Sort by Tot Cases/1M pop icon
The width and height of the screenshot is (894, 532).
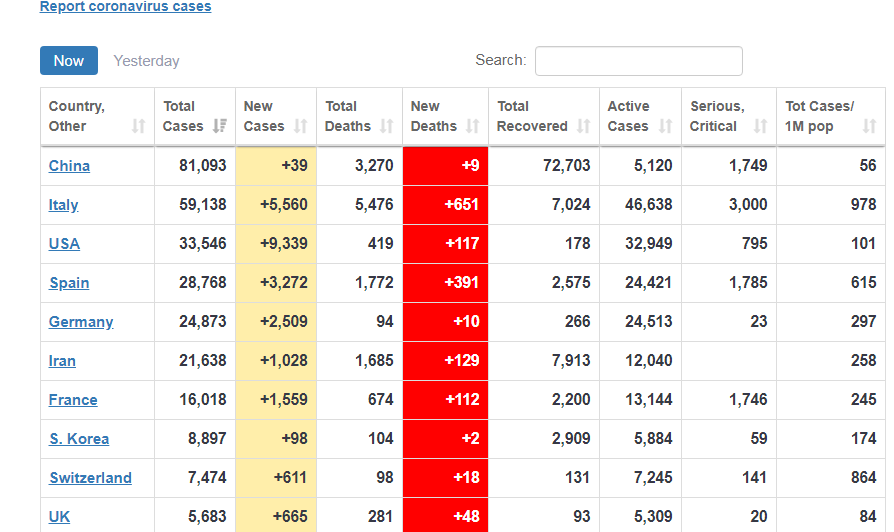click(x=869, y=126)
